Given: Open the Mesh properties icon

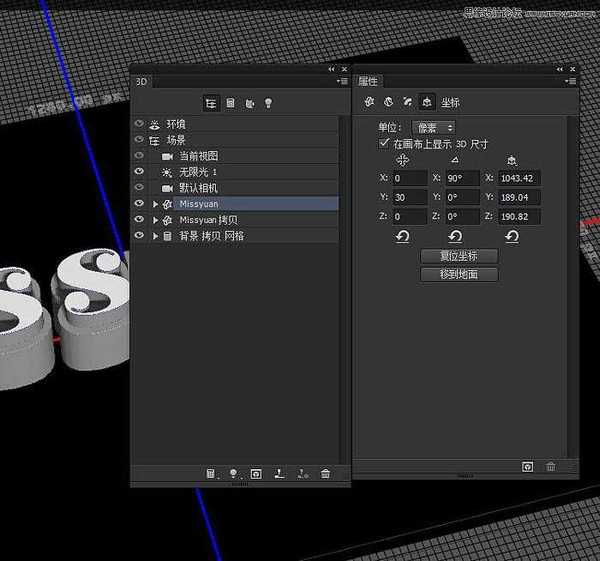Looking at the screenshot, I should tap(369, 102).
